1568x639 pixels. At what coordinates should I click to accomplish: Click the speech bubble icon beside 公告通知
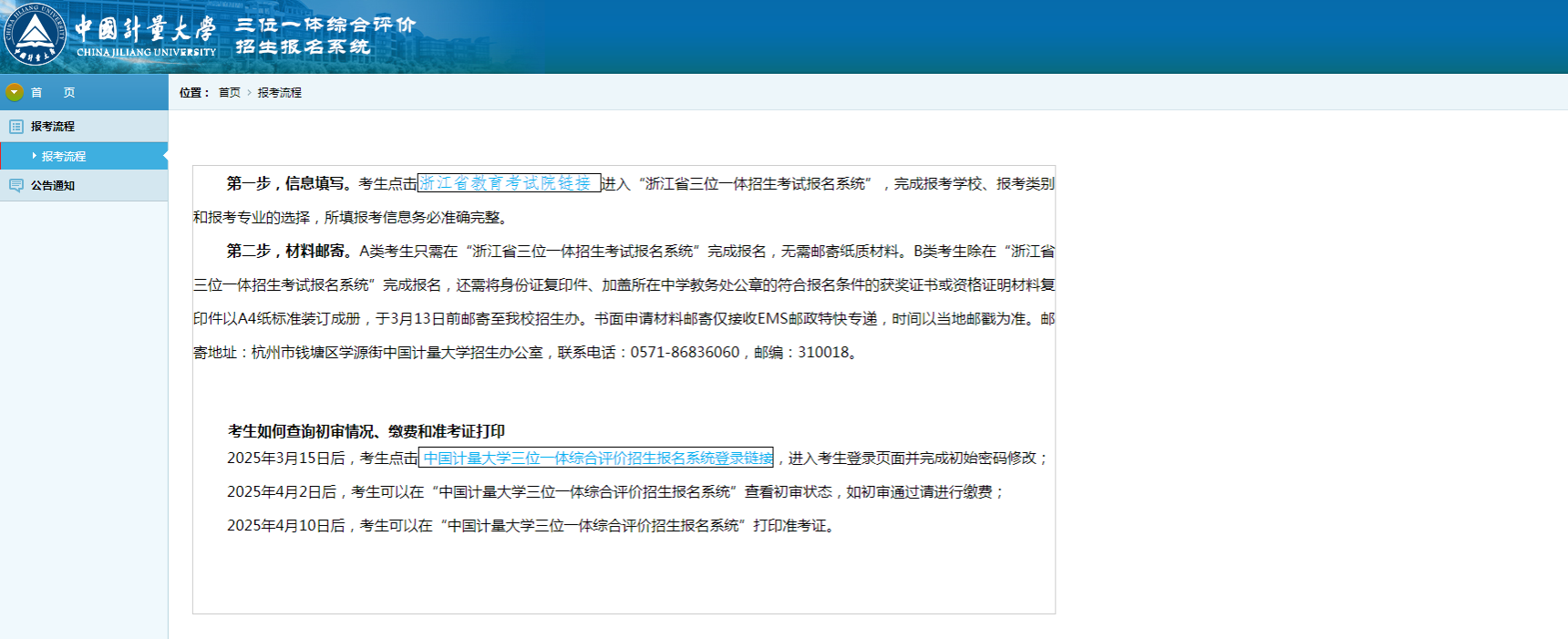(15, 186)
